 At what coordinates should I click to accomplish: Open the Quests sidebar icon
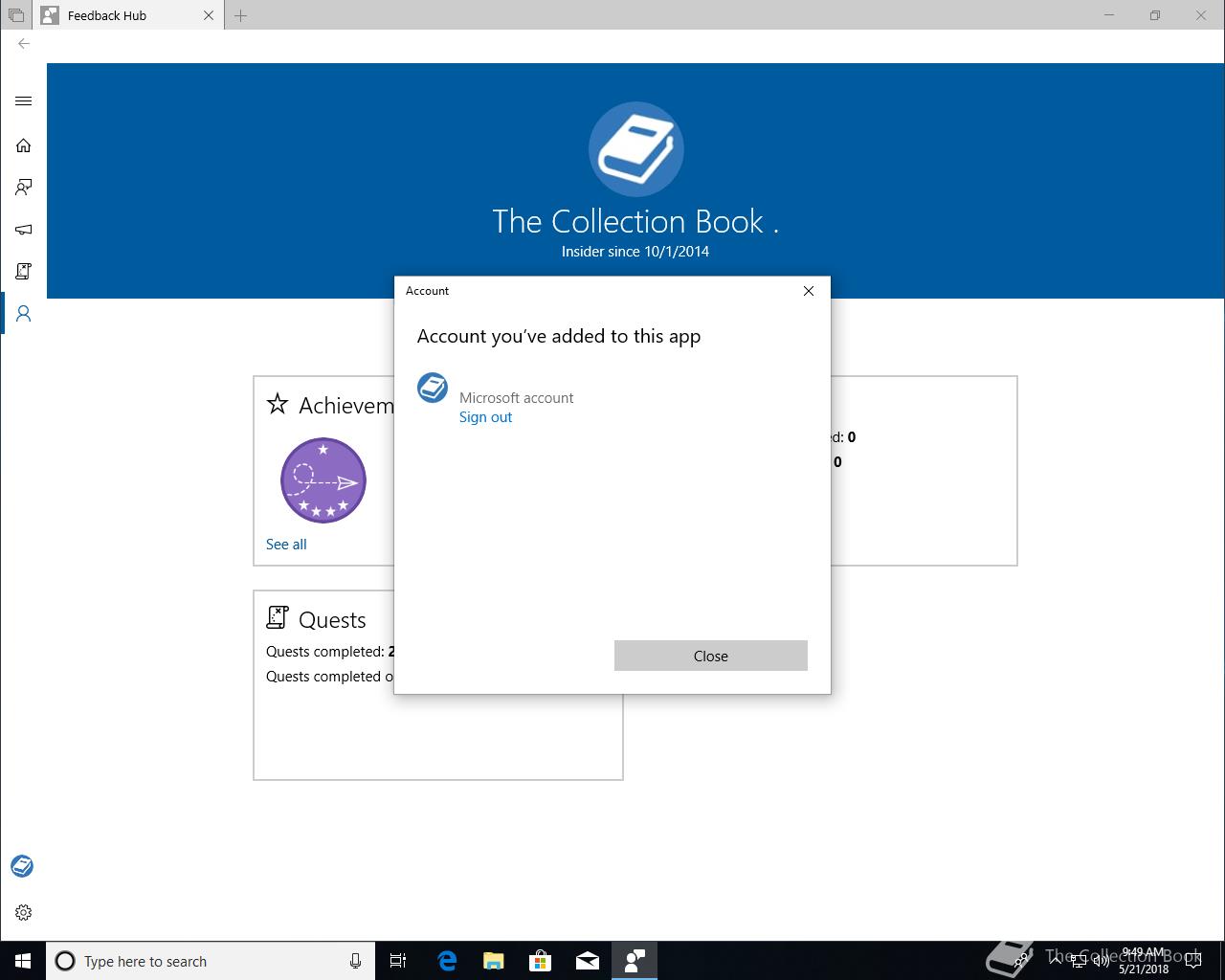click(24, 272)
